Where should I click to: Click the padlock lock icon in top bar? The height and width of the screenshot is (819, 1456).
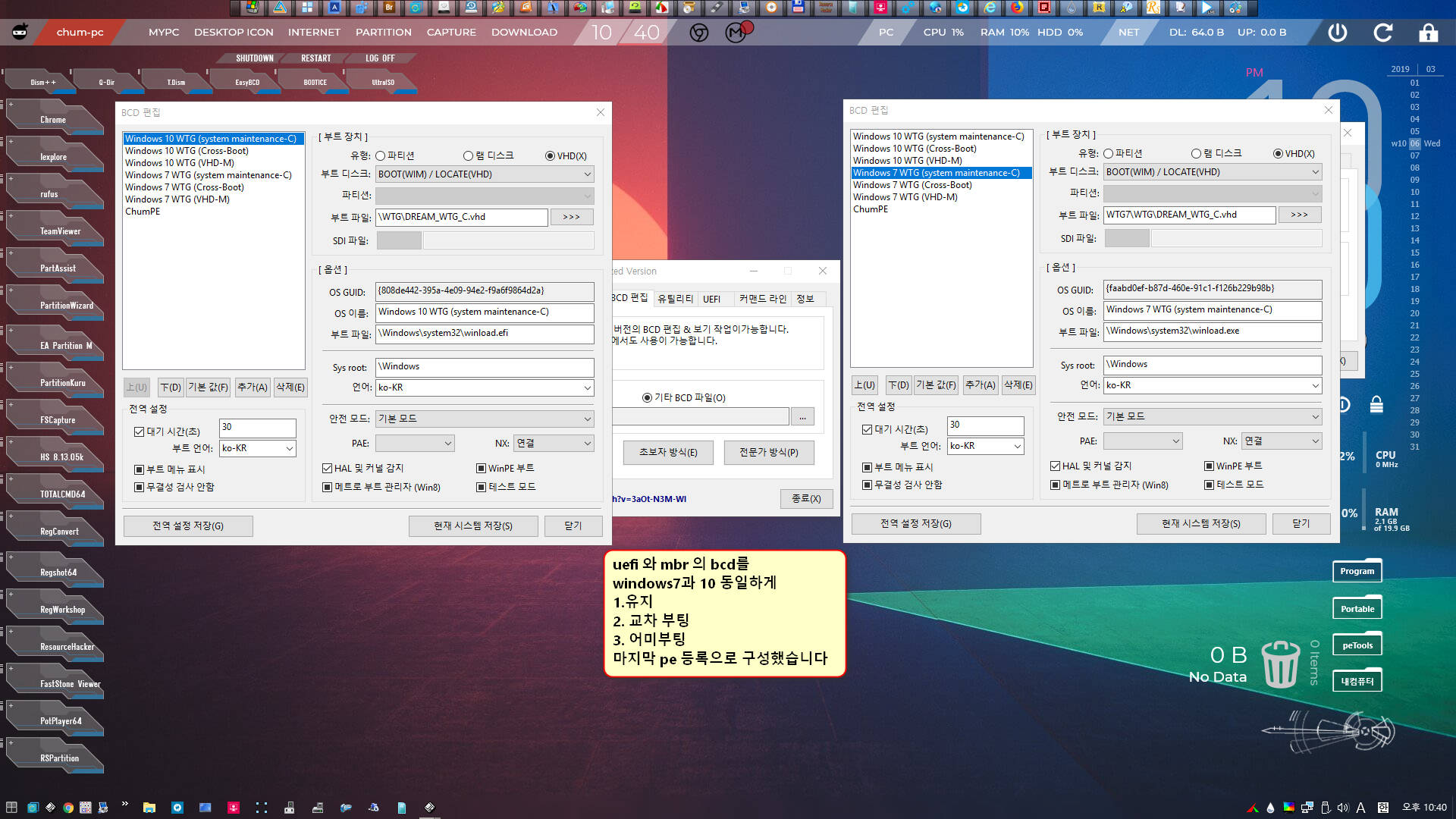[1429, 33]
